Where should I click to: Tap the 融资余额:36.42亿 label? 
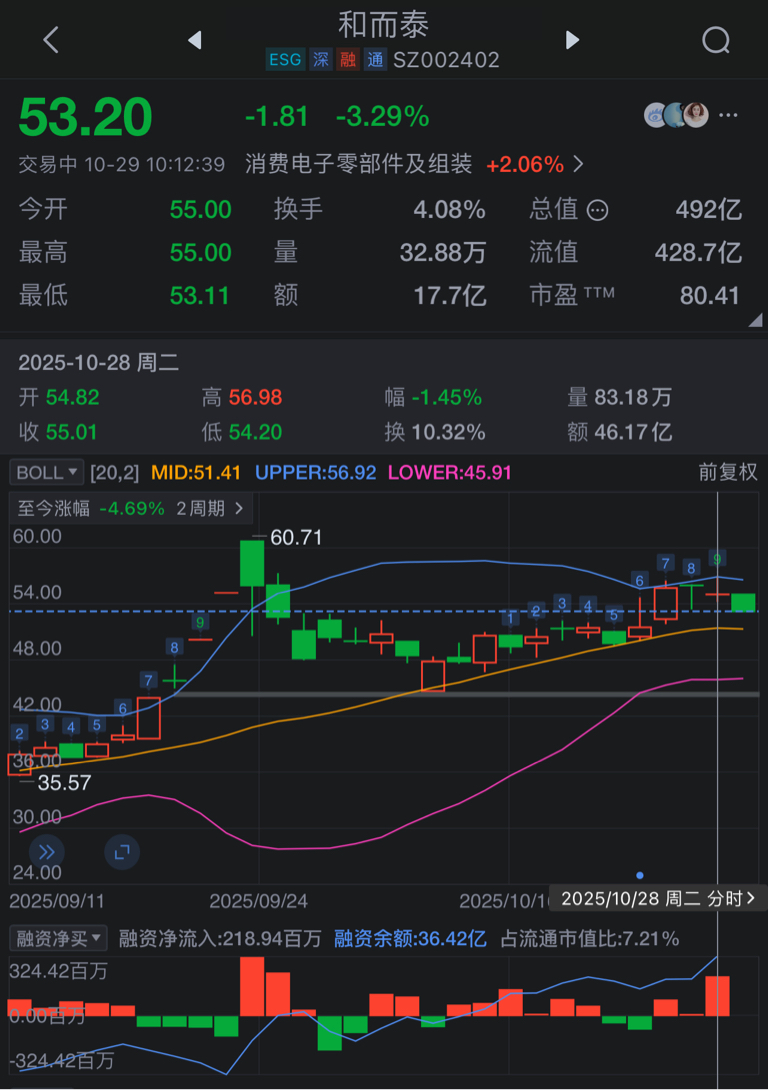click(410, 939)
